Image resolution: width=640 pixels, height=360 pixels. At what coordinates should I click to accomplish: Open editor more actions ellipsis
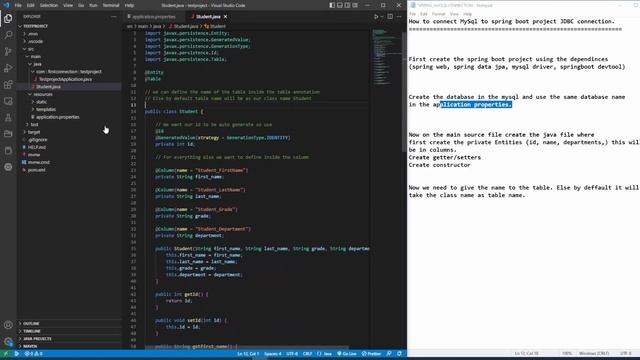399,17
